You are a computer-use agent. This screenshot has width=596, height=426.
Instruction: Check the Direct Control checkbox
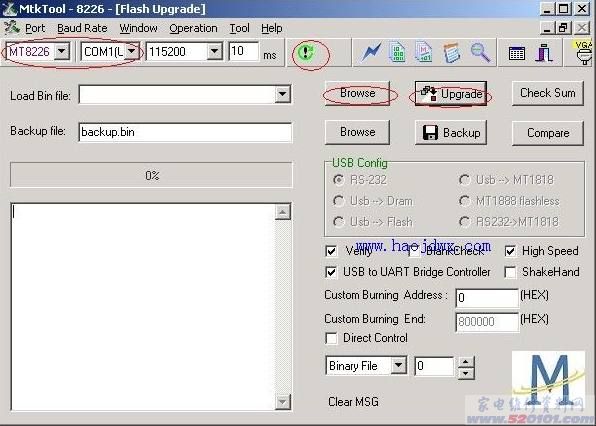pos(331,338)
